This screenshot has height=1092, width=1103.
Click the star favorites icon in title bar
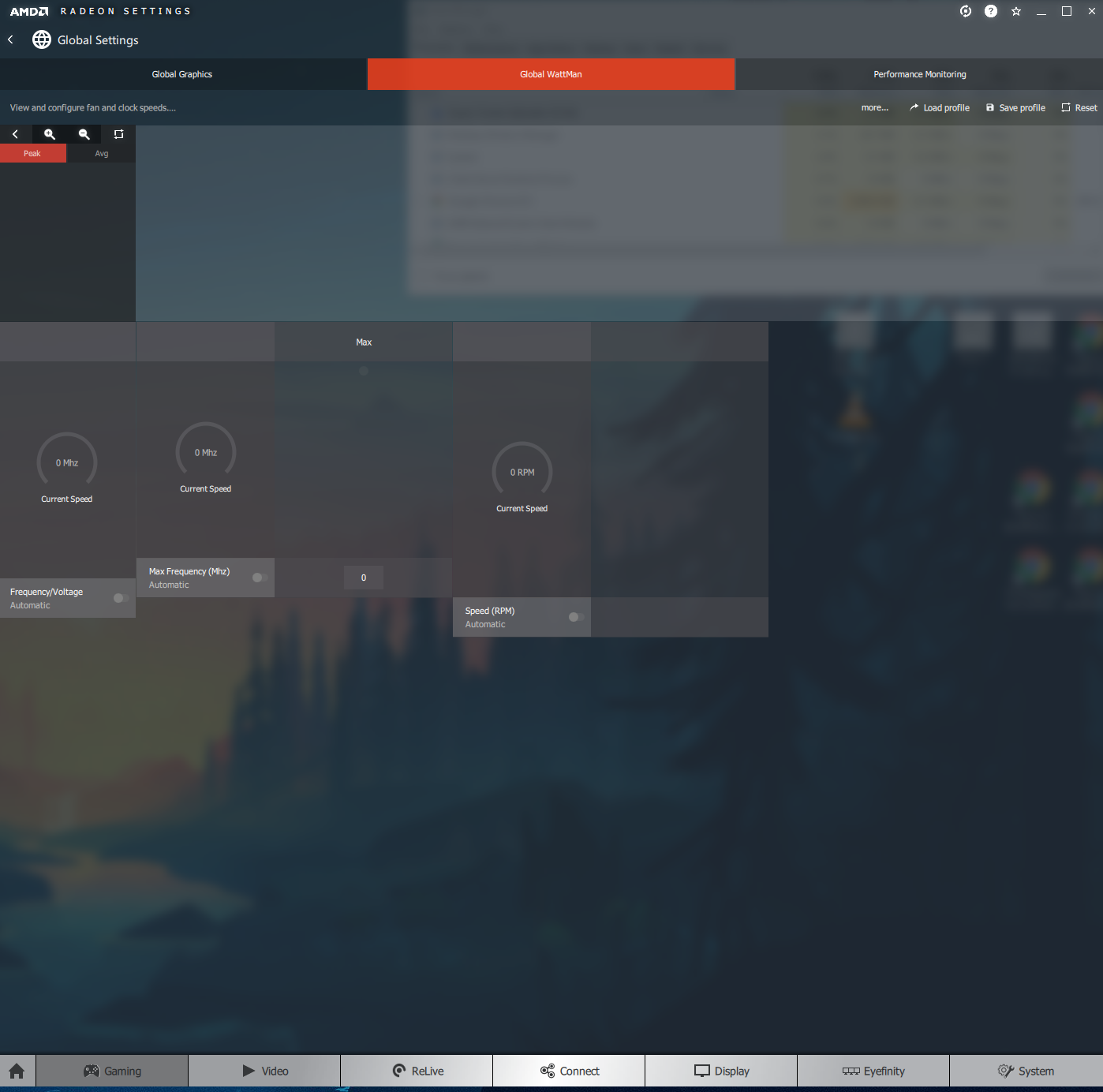pyautogui.click(x=1016, y=11)
